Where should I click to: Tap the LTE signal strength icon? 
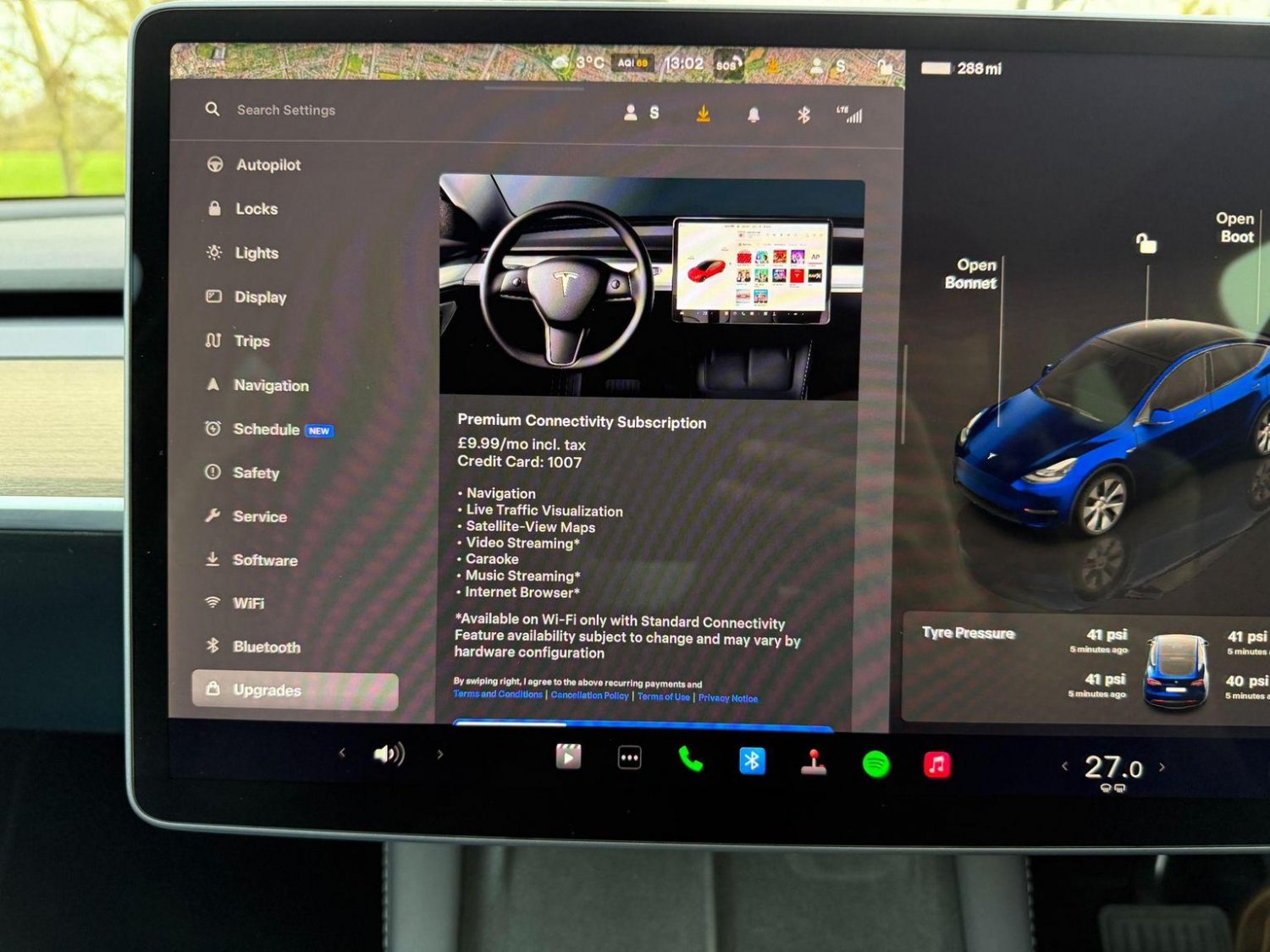tap(849, 115)
